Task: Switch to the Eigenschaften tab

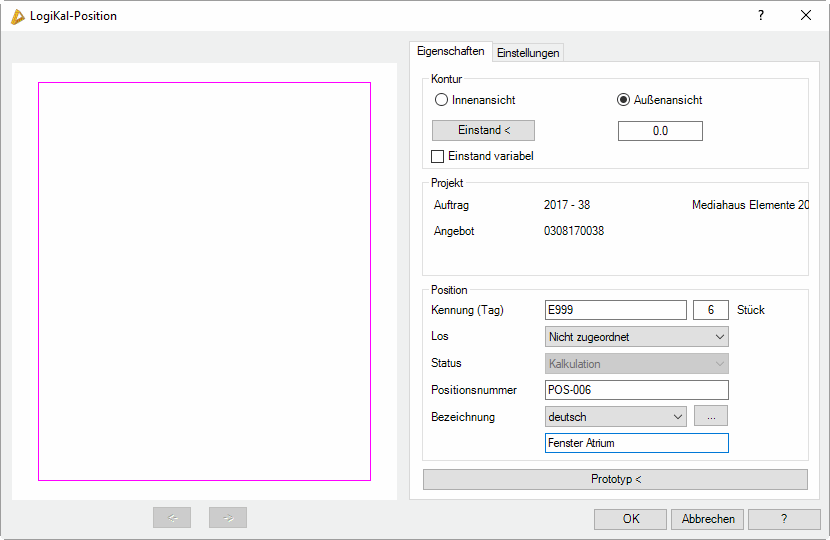Action: point(451,51)
